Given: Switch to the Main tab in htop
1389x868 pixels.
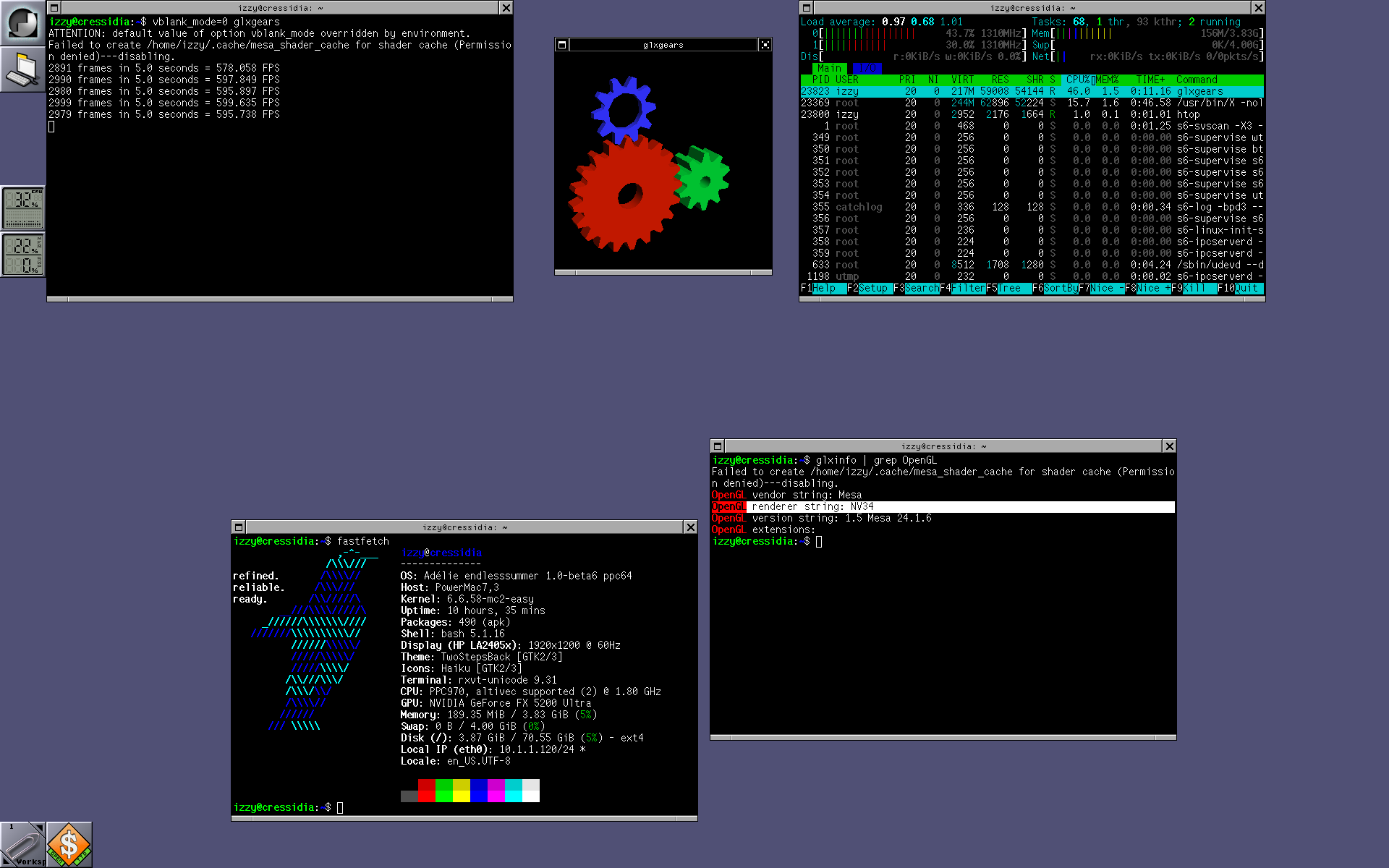Looking at the screenshot, I should tap(829, 68).
